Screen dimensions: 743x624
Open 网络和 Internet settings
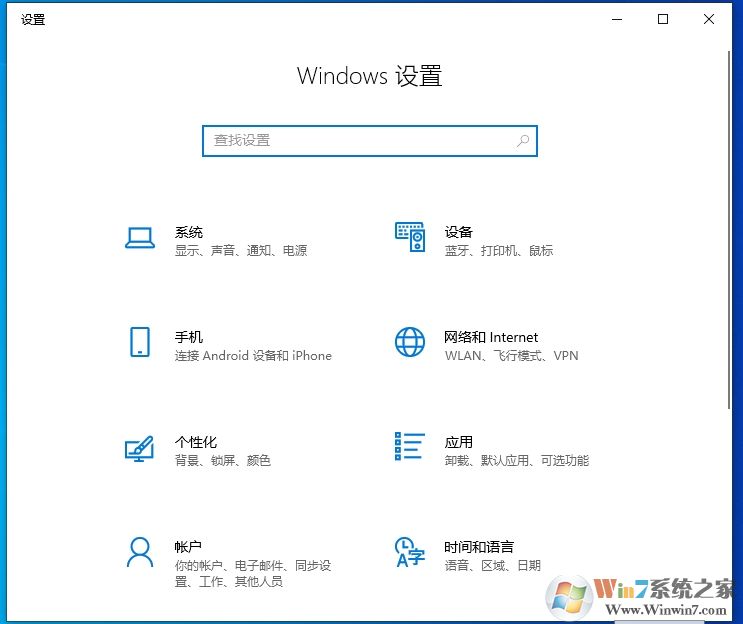[491, 337]
